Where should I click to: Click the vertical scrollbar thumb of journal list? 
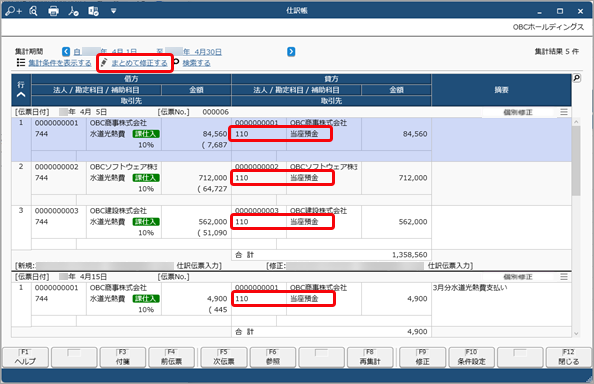[576, 161]
